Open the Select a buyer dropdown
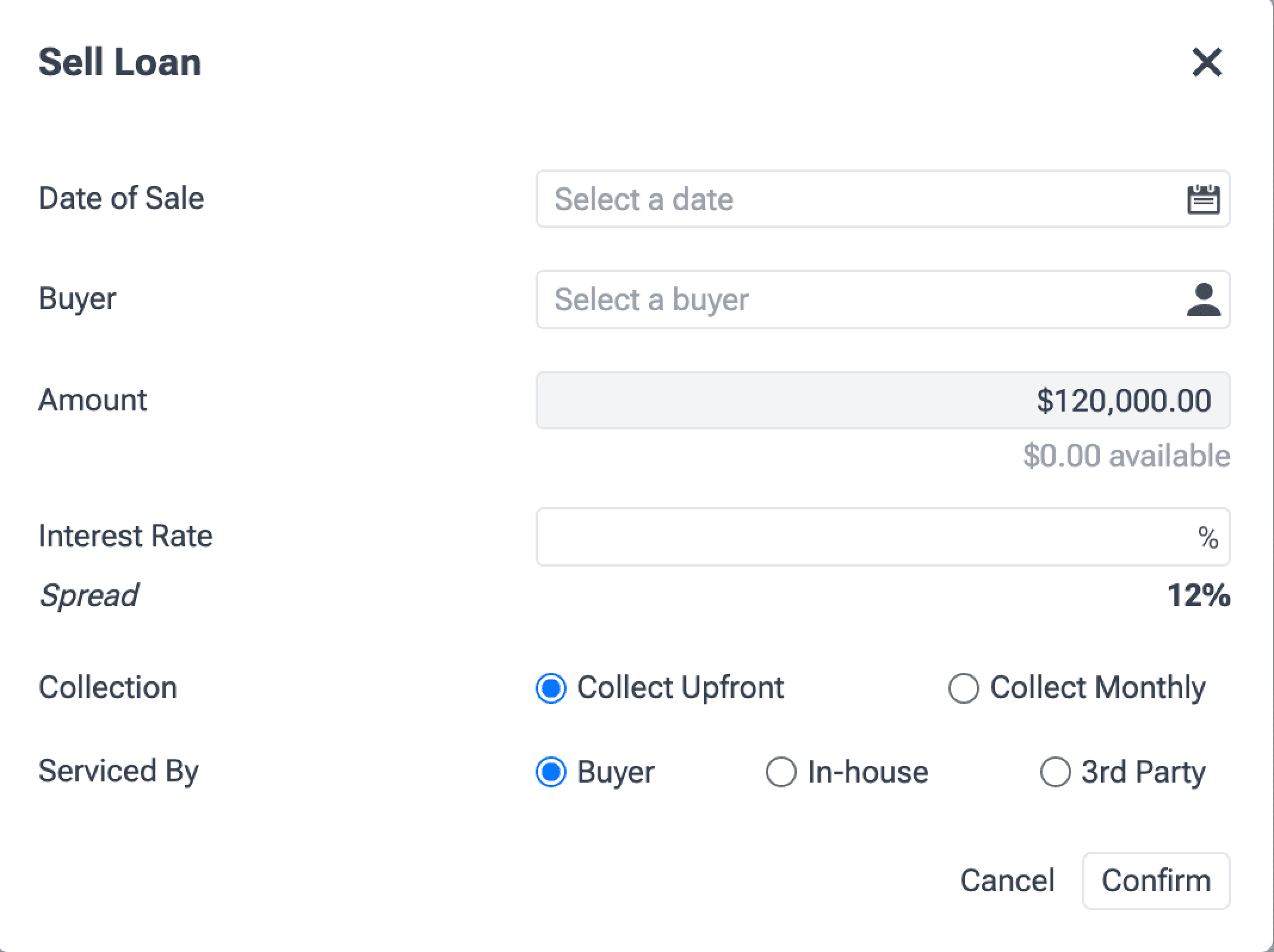 pos(859,299)
